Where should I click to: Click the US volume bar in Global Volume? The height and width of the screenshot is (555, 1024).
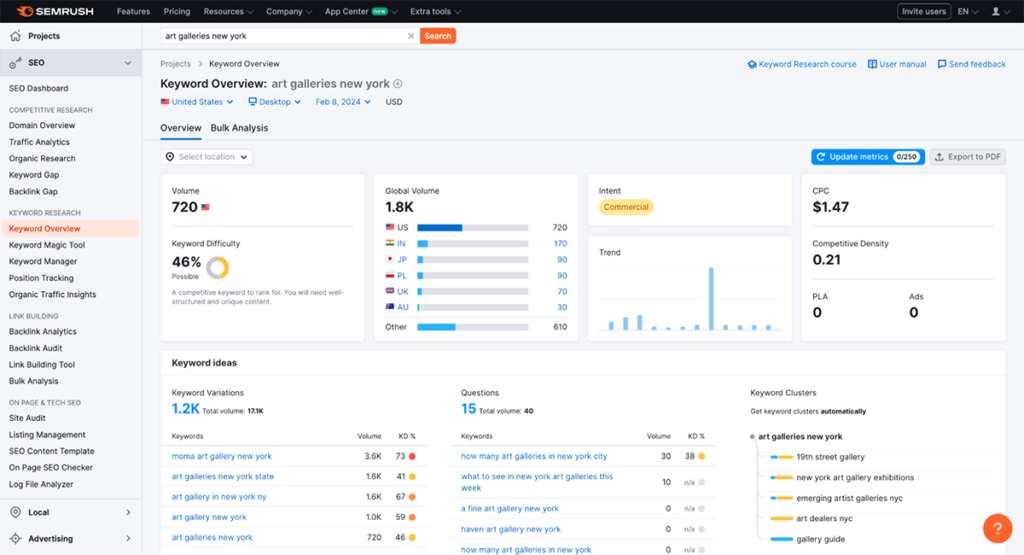pos(473,228)
